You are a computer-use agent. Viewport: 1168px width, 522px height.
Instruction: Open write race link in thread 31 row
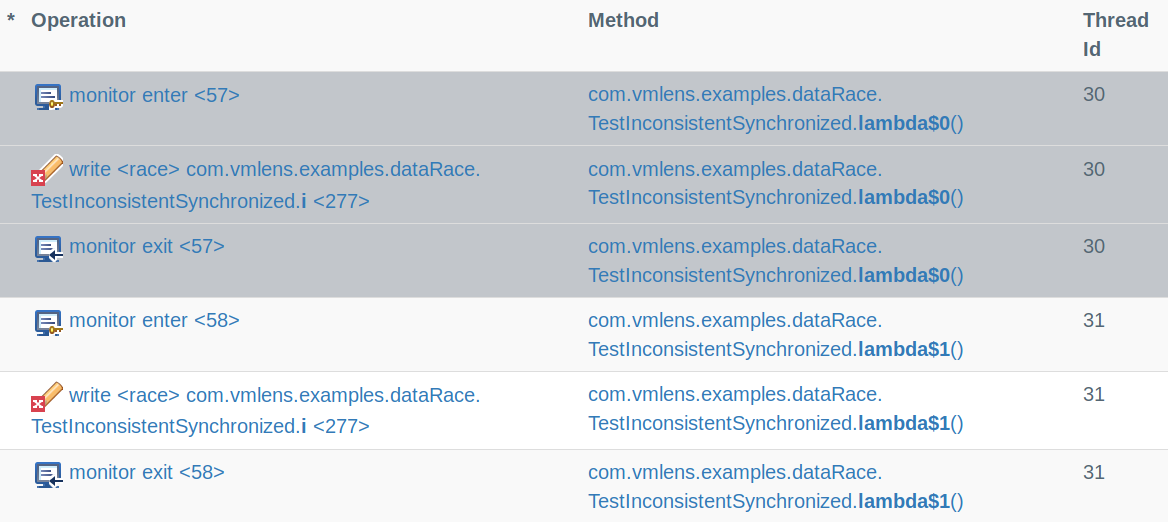point(256,411)
